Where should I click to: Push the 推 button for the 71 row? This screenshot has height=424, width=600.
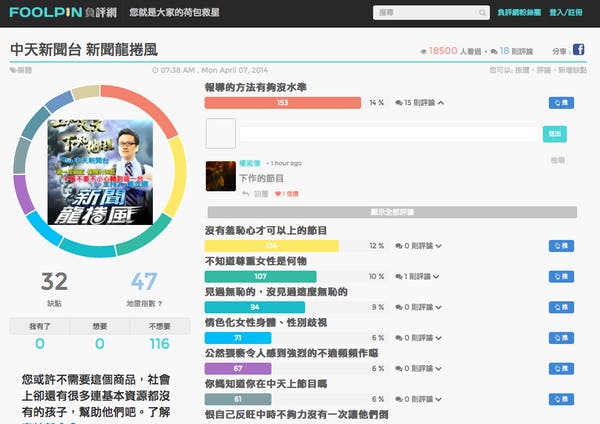[561, 338]
